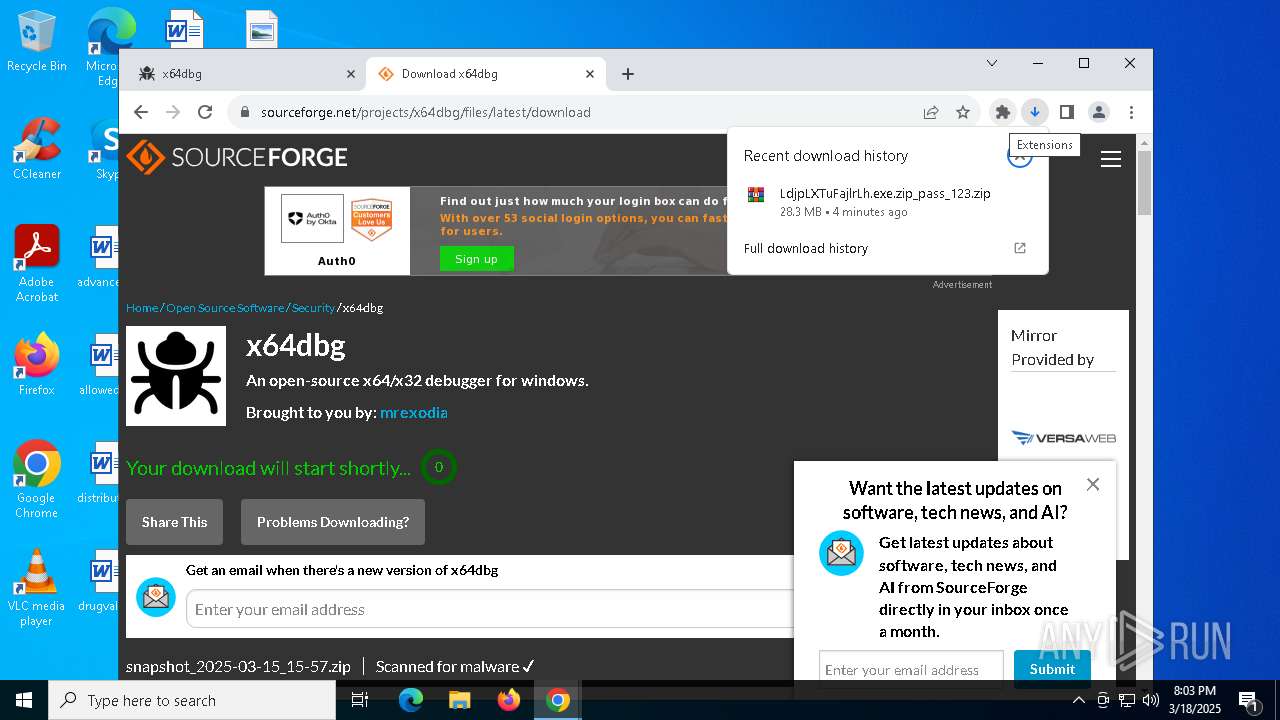Click the Auth0 advertisement image

point(337,231)
